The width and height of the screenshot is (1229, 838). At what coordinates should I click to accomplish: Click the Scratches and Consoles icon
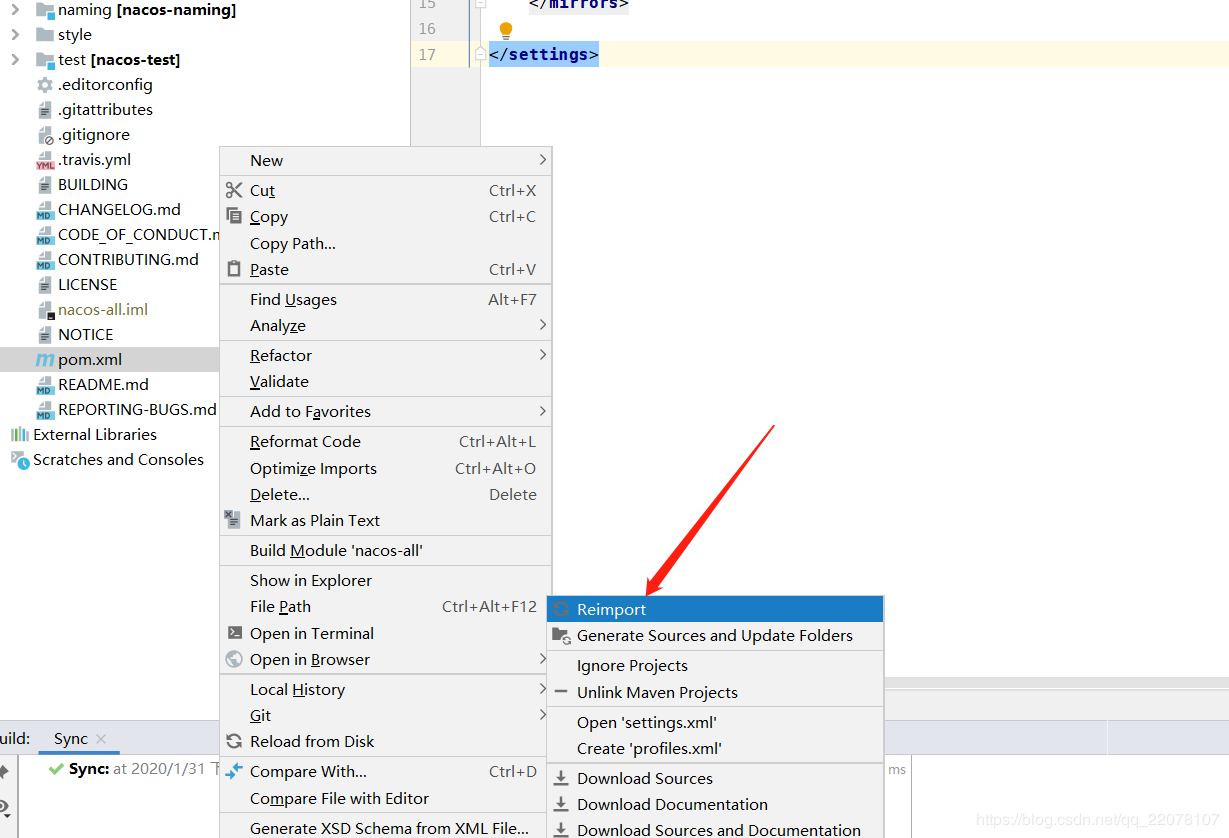[20, 459]
